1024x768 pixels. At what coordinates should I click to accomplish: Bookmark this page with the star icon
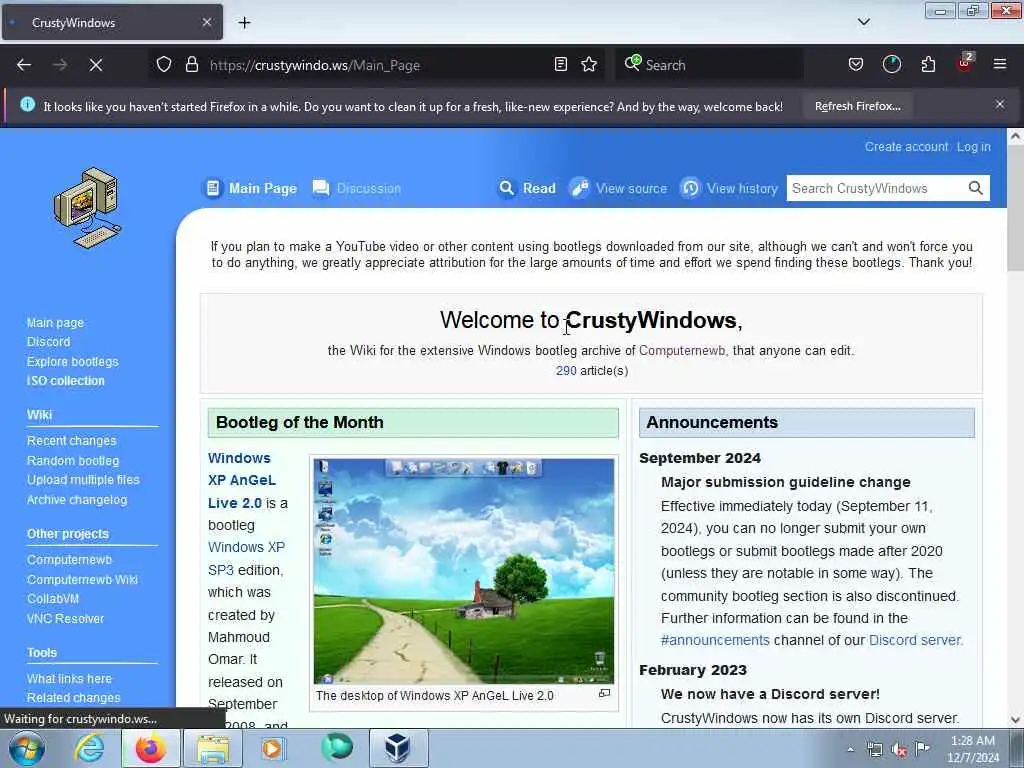(x=589, y=64)
